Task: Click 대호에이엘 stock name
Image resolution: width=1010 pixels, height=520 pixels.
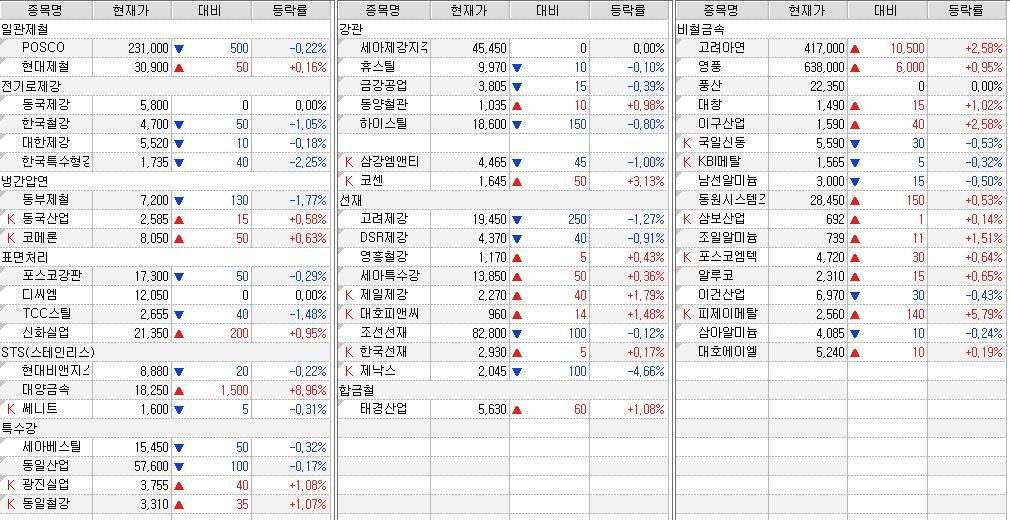Action: [728, 352]
